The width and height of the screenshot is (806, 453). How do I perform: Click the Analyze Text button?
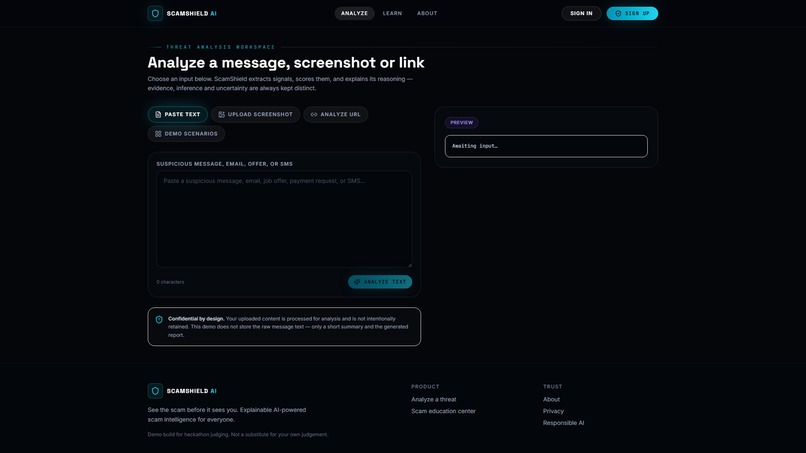[380, 282]
